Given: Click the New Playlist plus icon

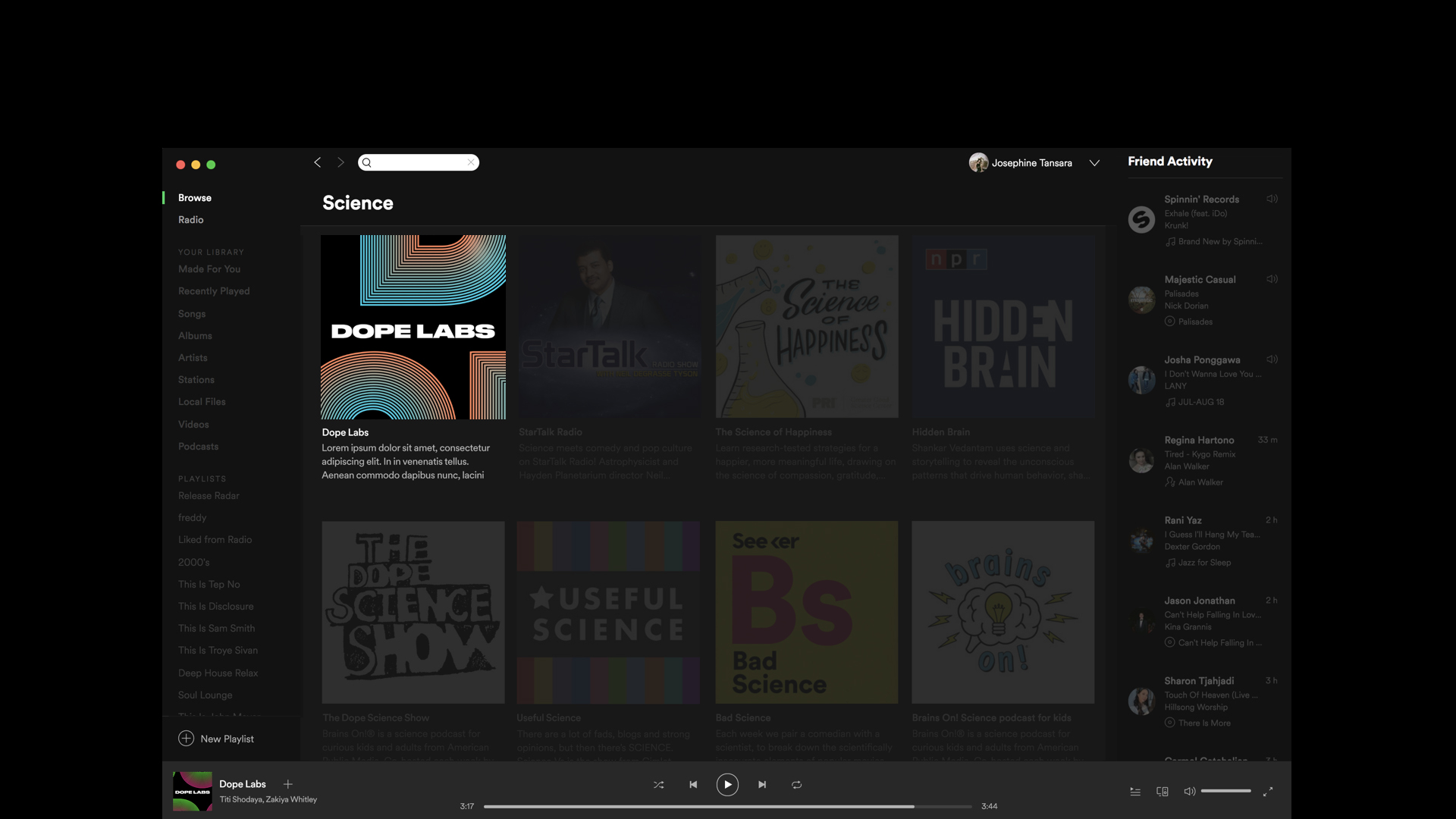Looking at the screenshot, I should [x=186, y=739].
